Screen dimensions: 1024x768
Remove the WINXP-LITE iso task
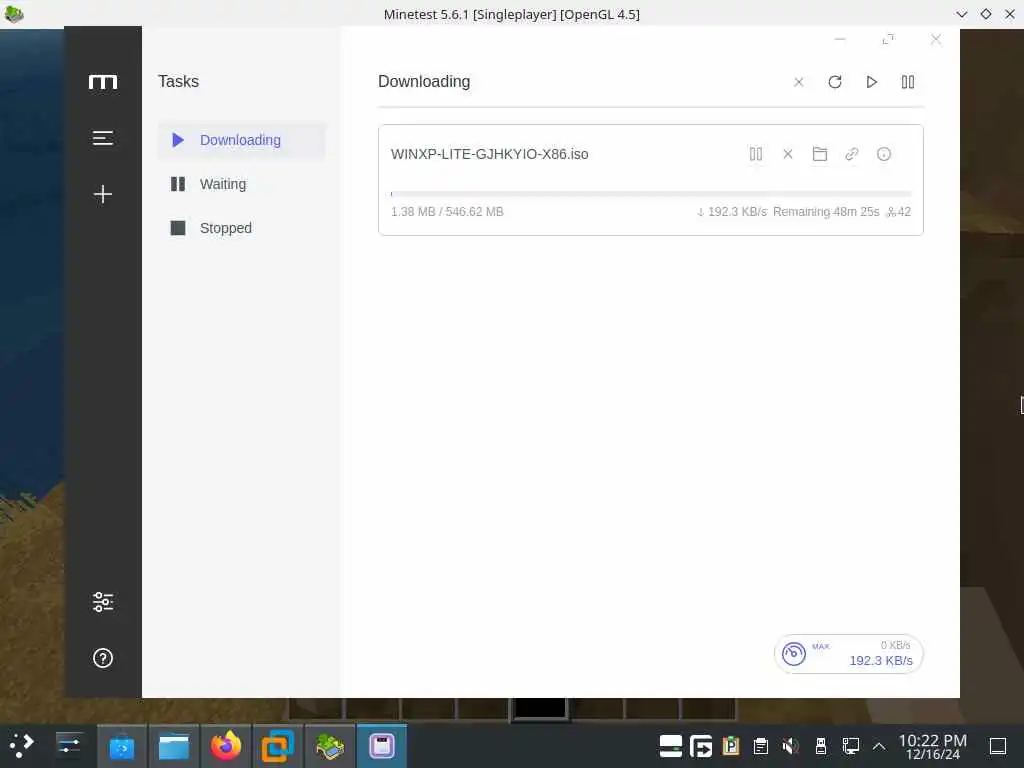[788, 154]
